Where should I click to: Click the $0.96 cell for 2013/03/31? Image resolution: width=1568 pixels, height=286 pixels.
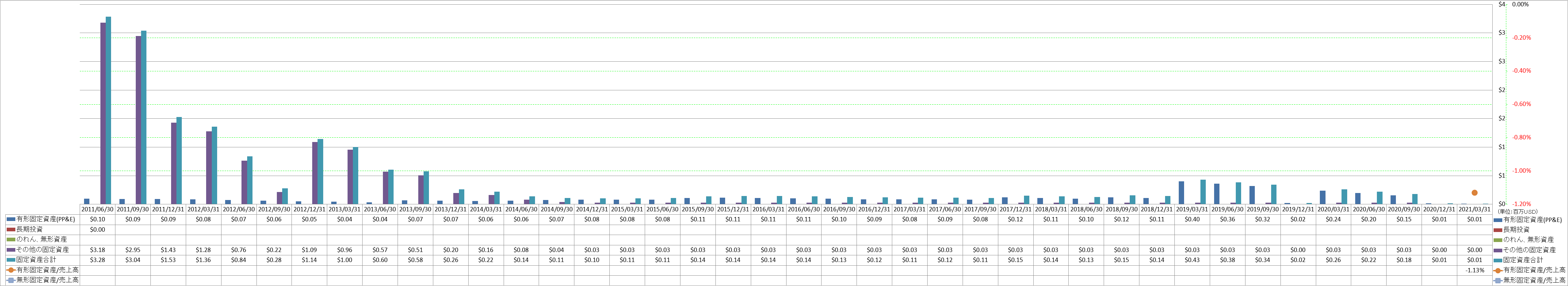(x=345, y=250)
